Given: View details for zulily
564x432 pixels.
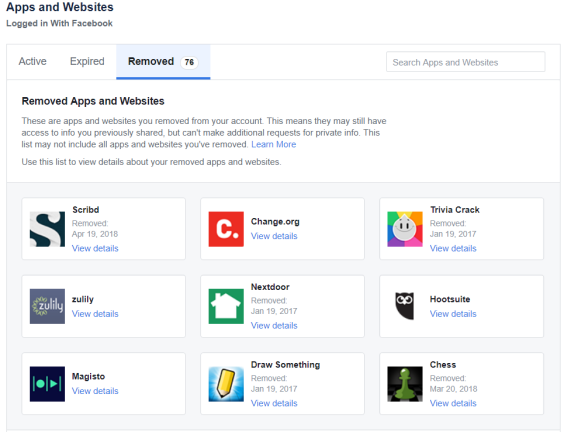Looking at the screenshot, I should click(95, 314).
